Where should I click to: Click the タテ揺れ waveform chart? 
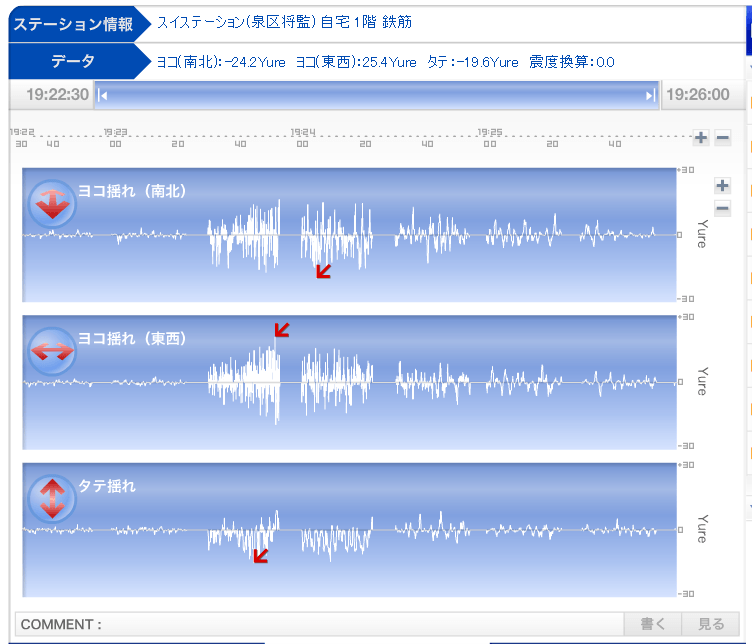tap(349, 530)
